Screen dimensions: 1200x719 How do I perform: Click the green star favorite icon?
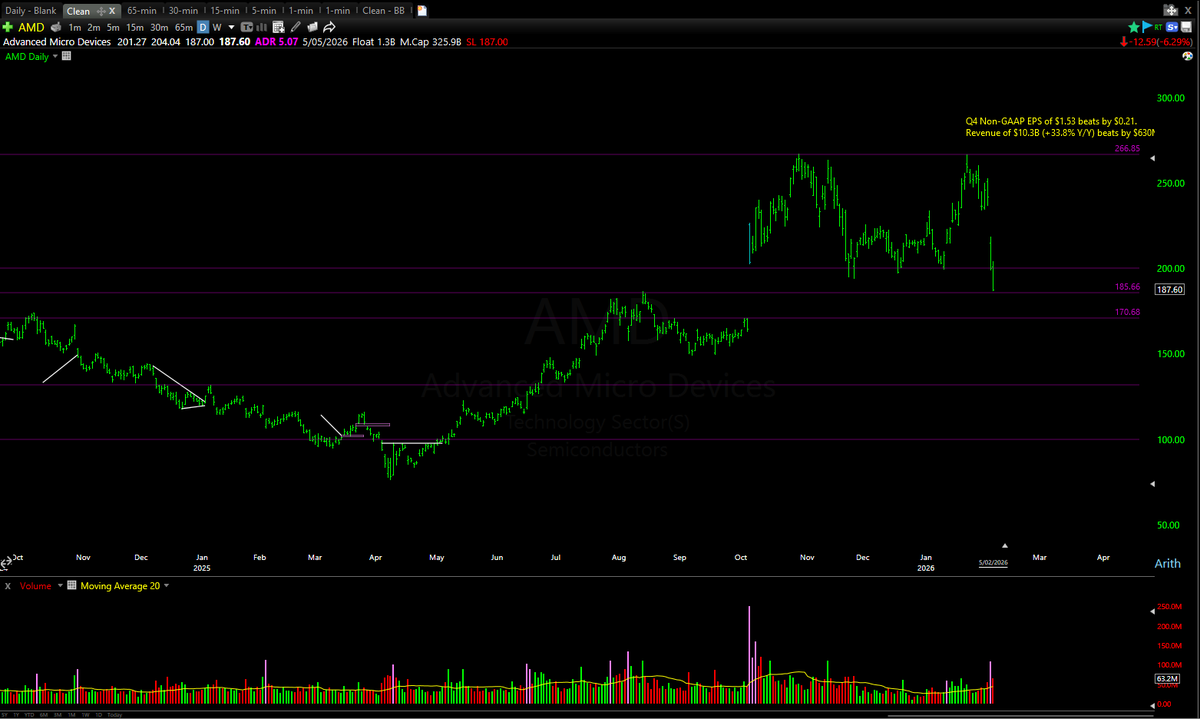click(x=1134, y=27)
